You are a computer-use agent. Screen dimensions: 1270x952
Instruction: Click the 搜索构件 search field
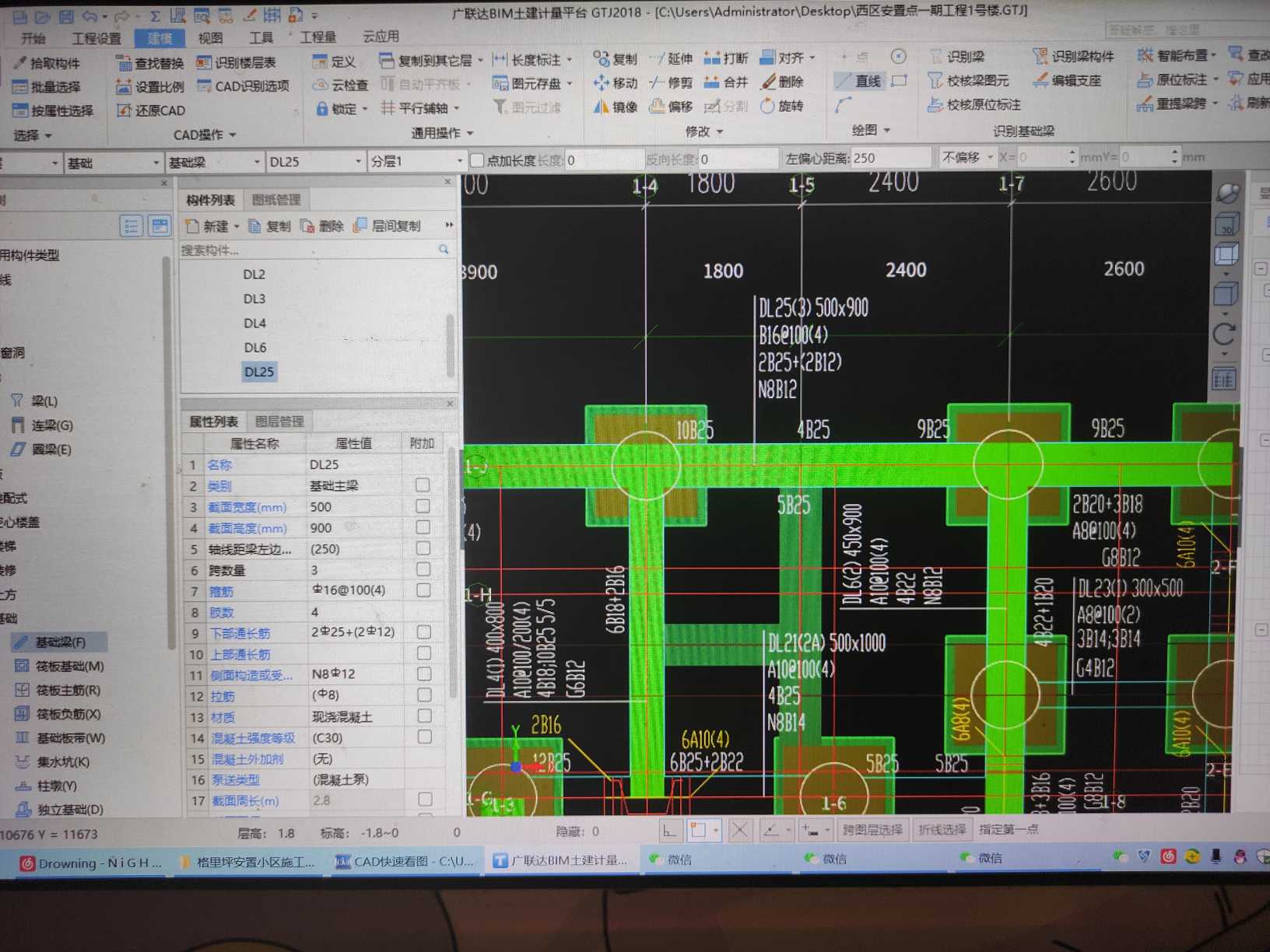tap(315, 250)
